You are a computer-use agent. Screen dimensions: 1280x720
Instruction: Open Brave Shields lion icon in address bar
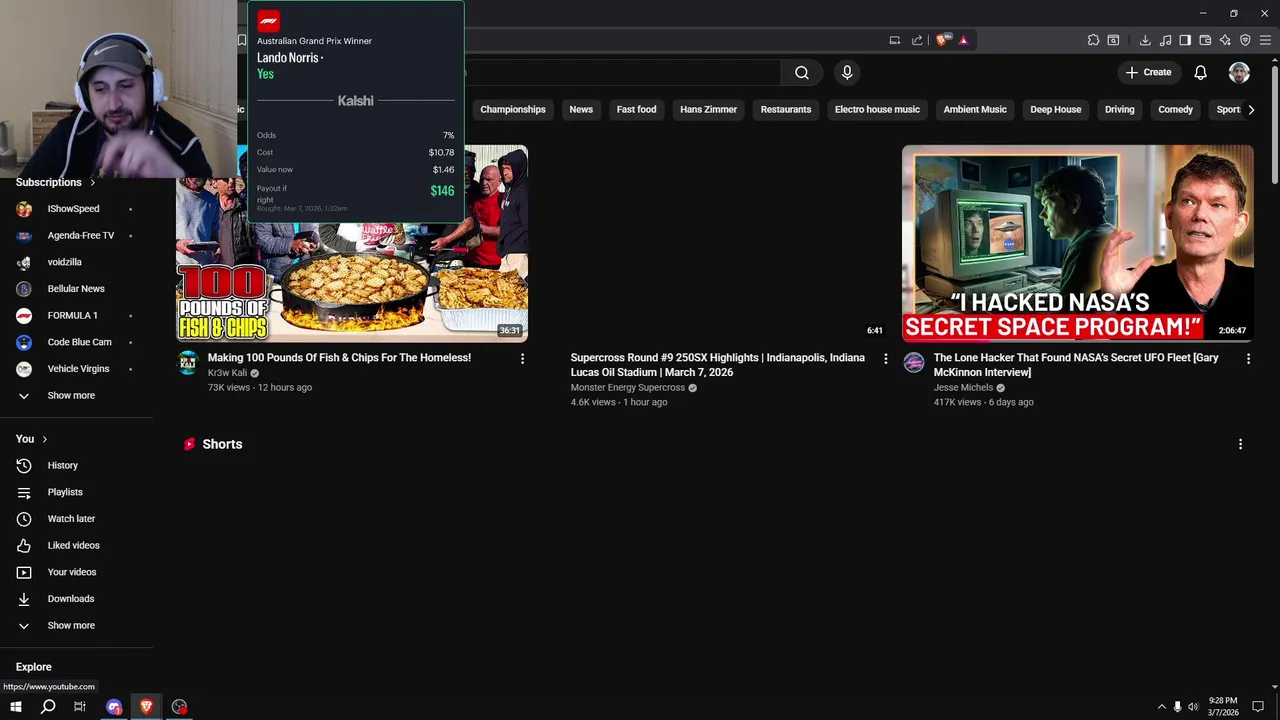tap(942, 40)
